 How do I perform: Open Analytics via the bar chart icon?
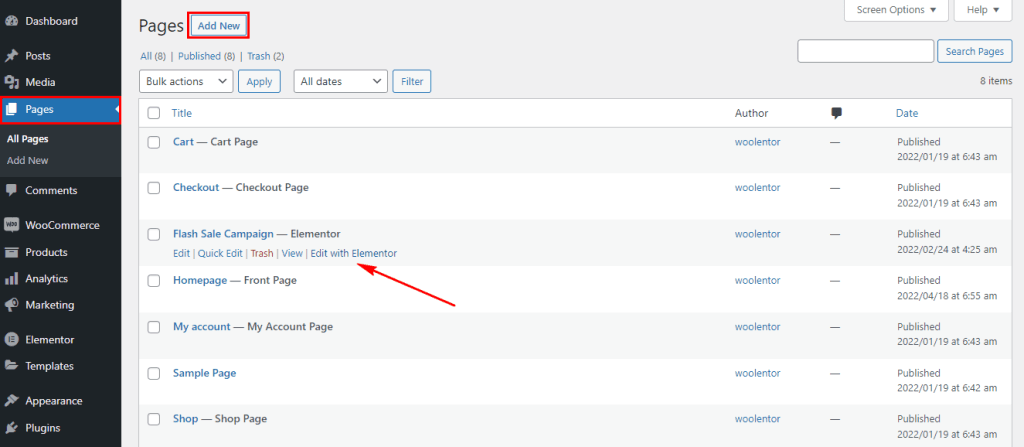click(x=12, y=279)
